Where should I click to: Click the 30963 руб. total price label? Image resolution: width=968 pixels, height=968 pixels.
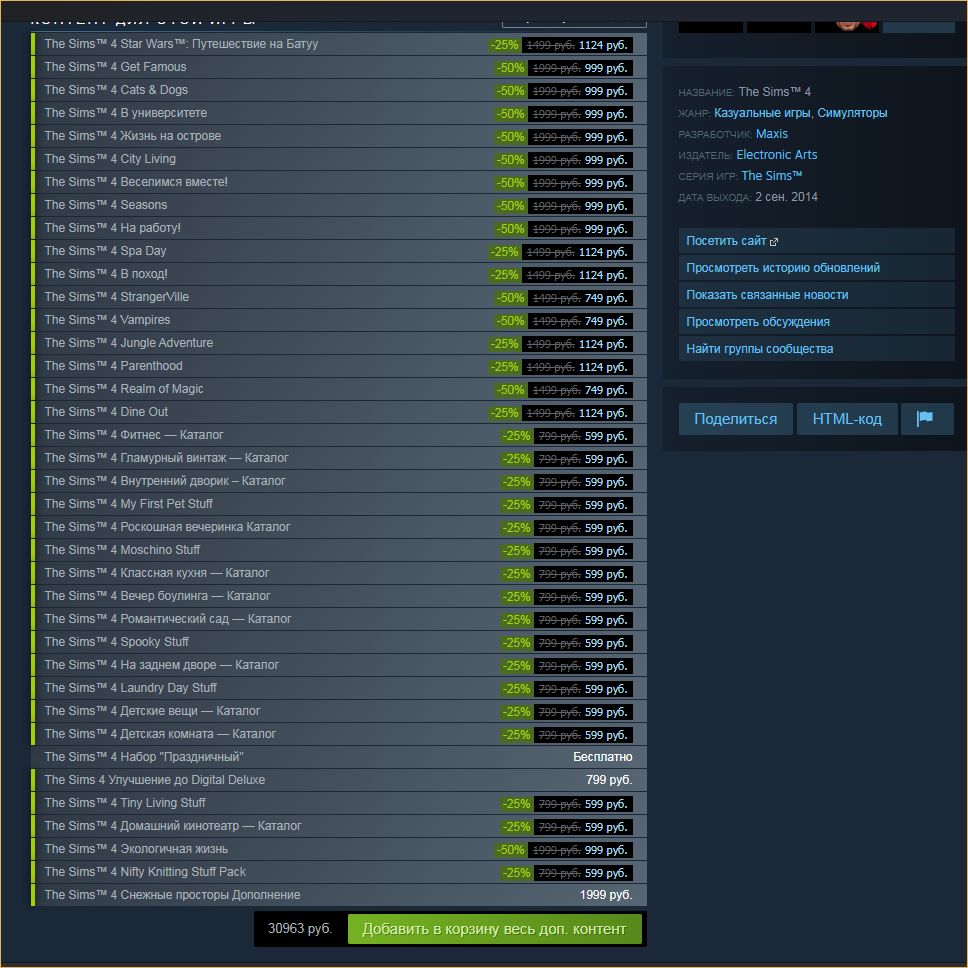pos(300,928)
